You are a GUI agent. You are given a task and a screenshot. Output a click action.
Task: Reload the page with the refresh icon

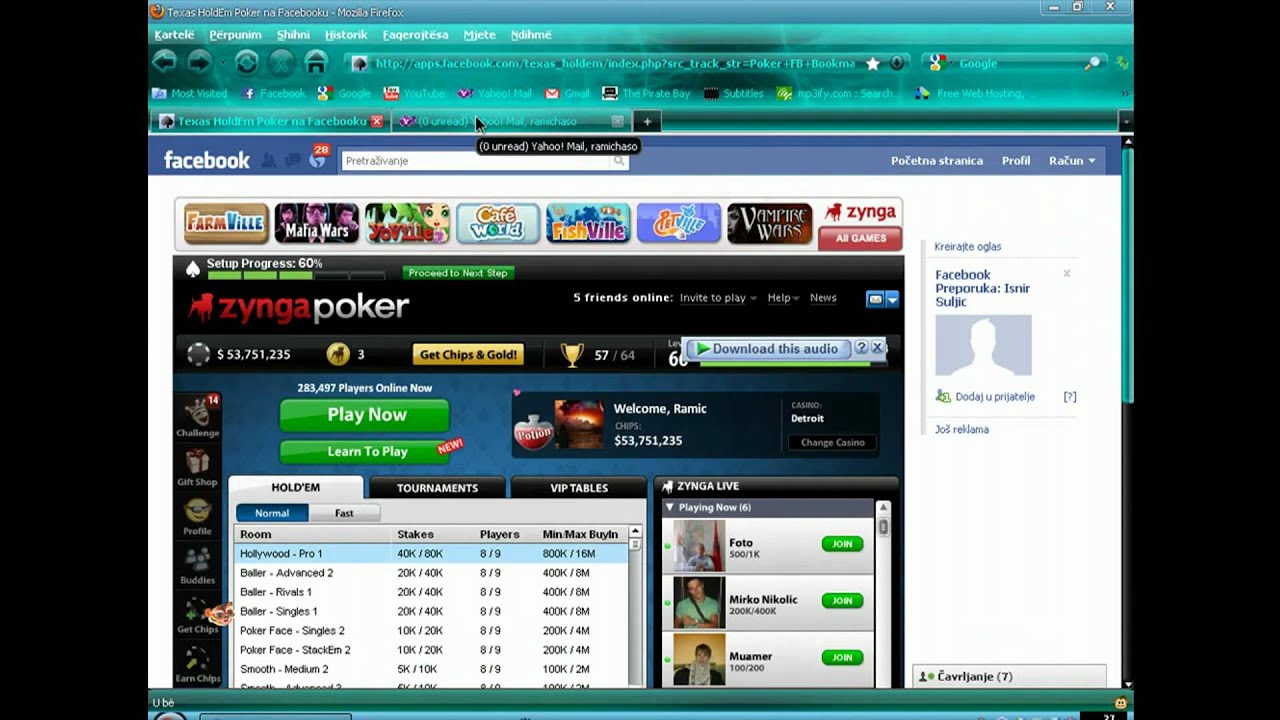(246, 63)
